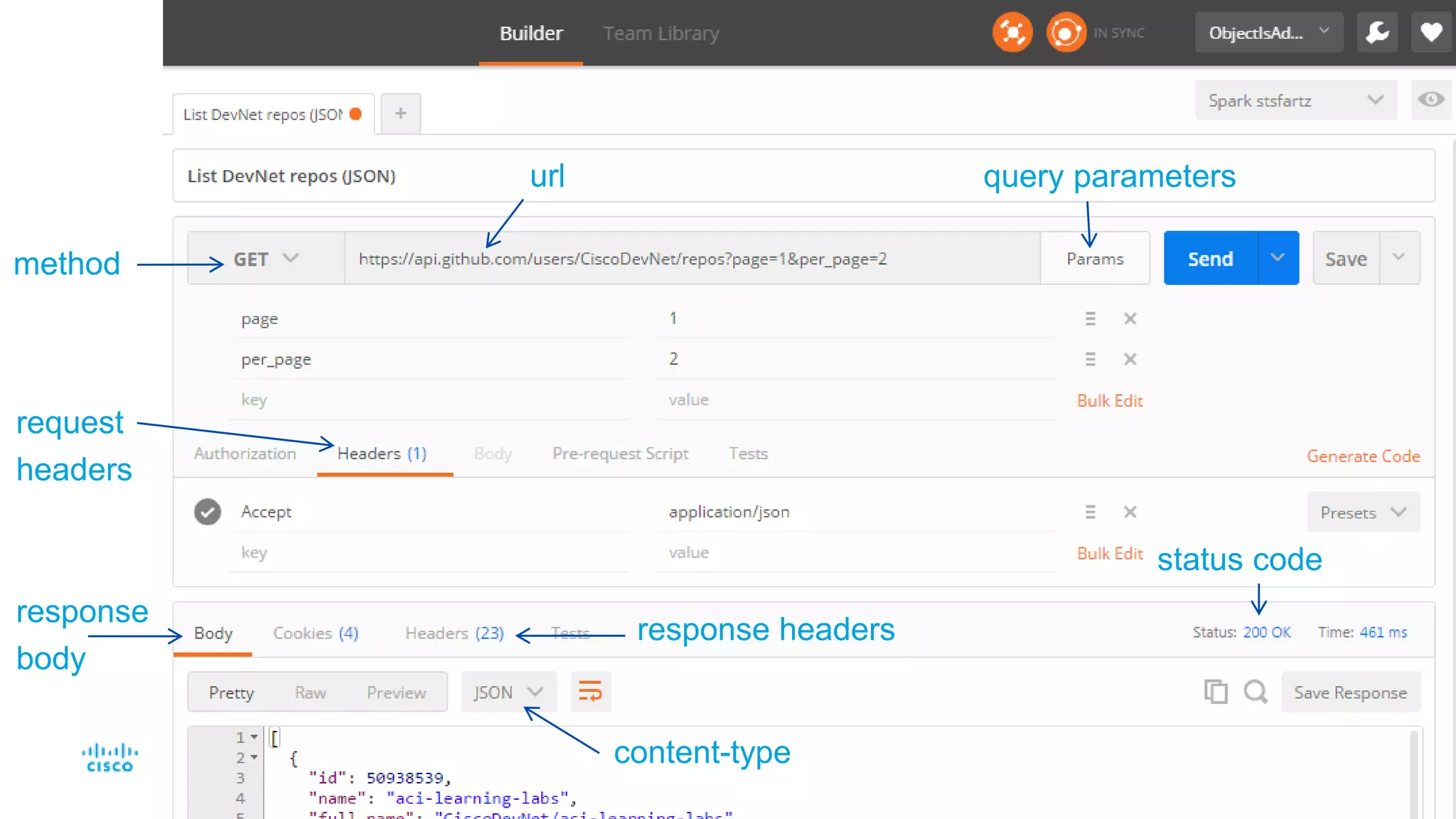Add a new request tab with plus

(x=401, y=114)
